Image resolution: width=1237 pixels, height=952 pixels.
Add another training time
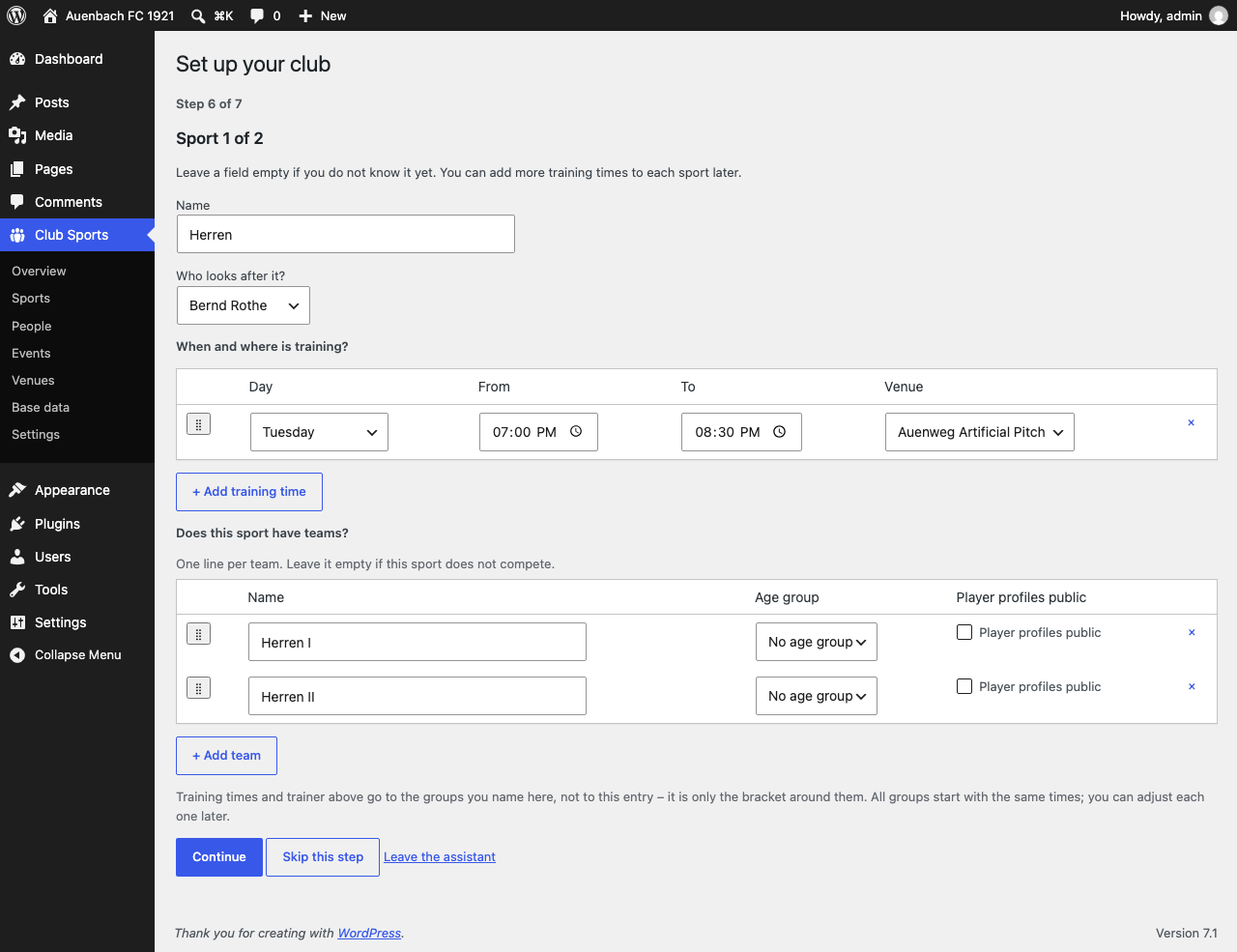(249, 492)
